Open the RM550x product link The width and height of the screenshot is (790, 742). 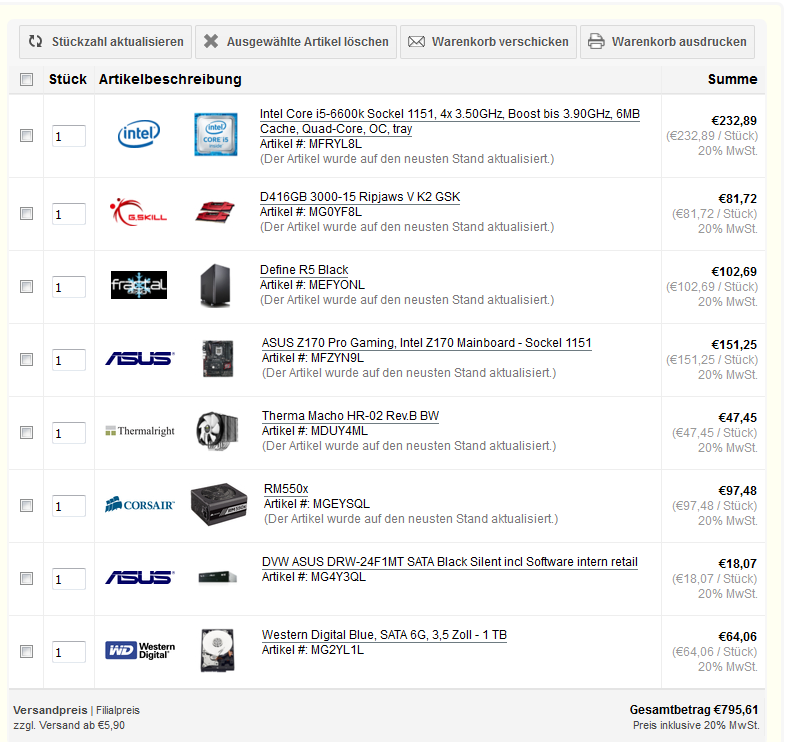coord(286,489)
